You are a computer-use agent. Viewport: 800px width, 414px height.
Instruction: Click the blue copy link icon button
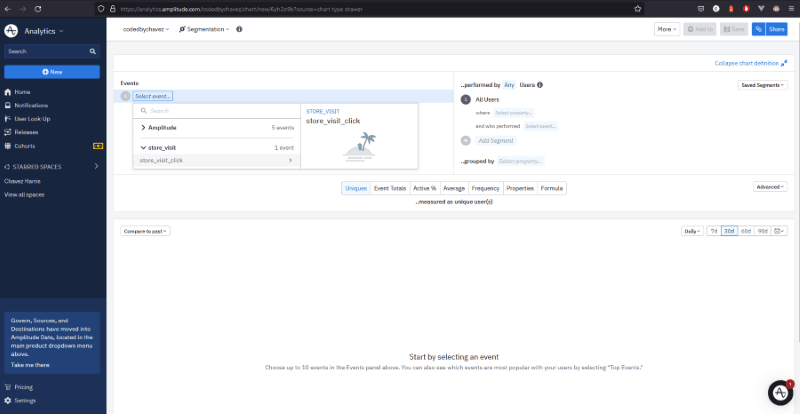click(x=759, y=29)
